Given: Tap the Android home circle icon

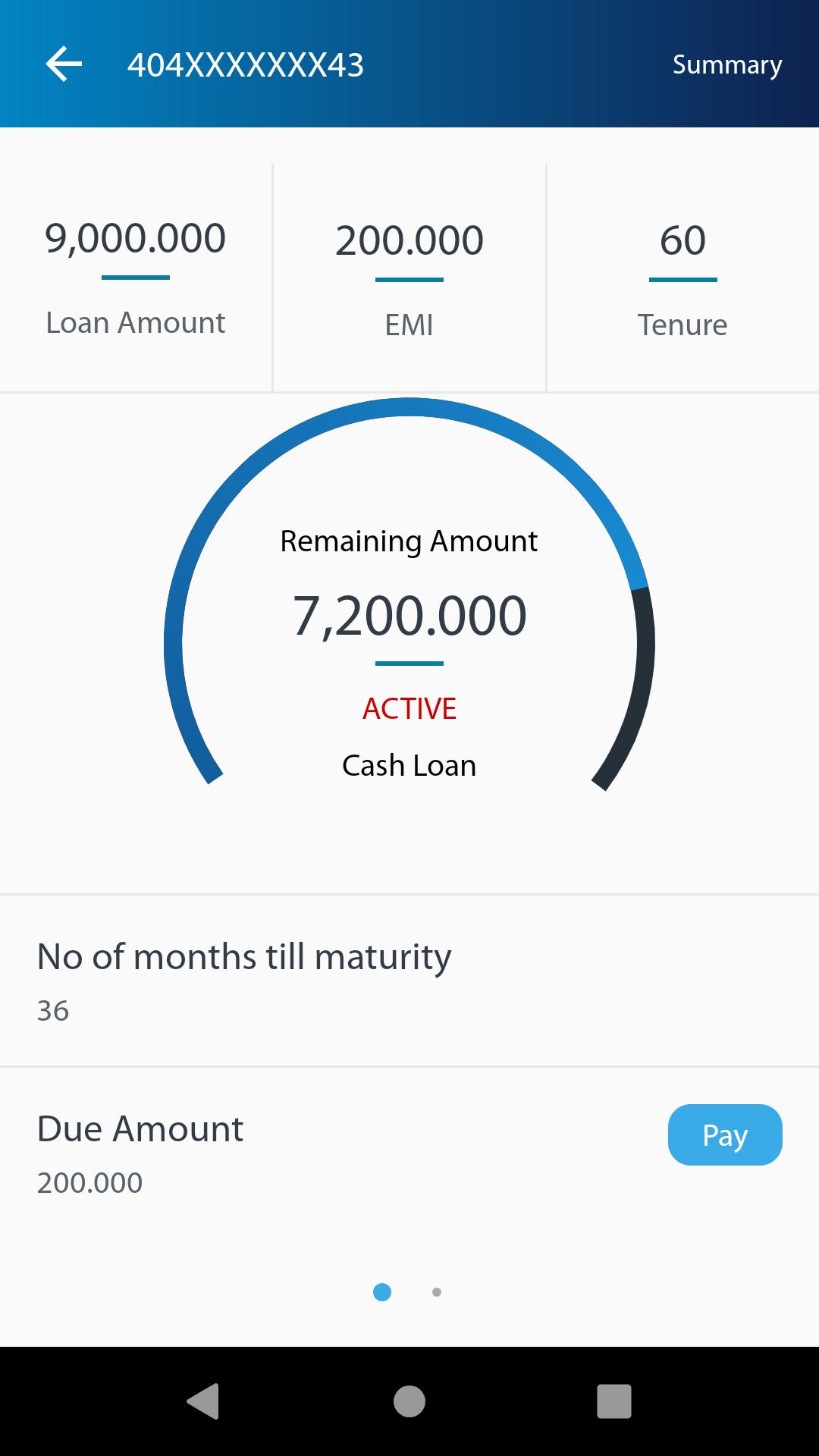Looking at the screenshot, I should tap(409, 1401).
